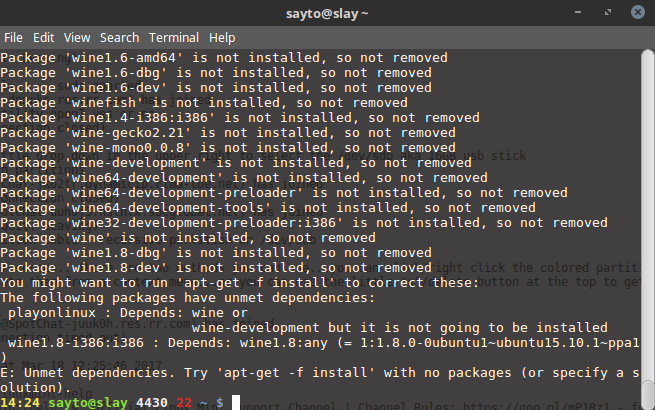Click the 'You might want to run' suggestion line

tap(240, 283)
